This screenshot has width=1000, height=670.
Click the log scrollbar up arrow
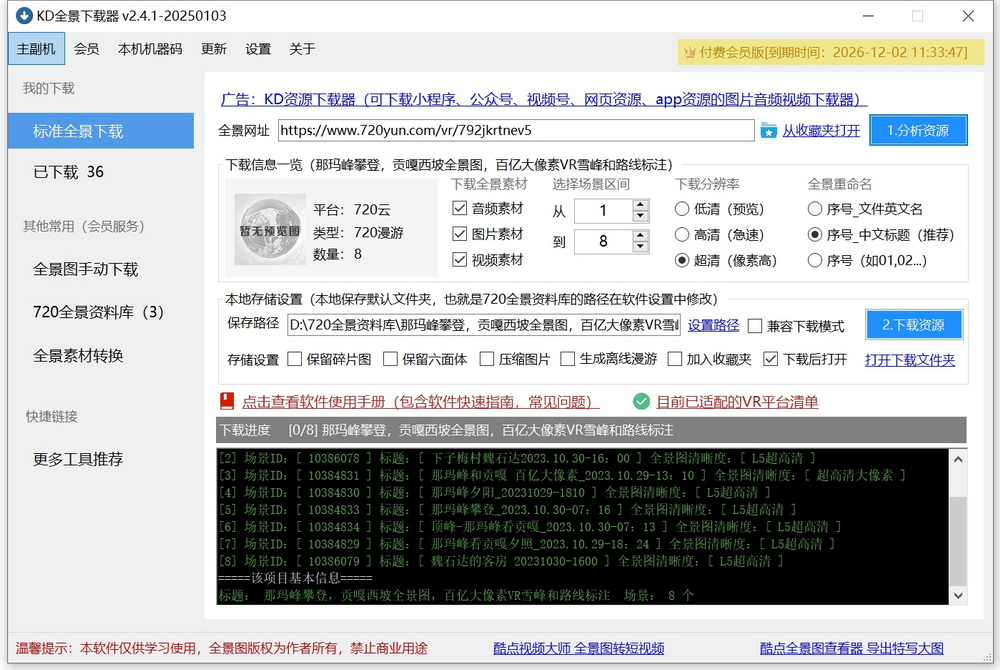[958, 459]
